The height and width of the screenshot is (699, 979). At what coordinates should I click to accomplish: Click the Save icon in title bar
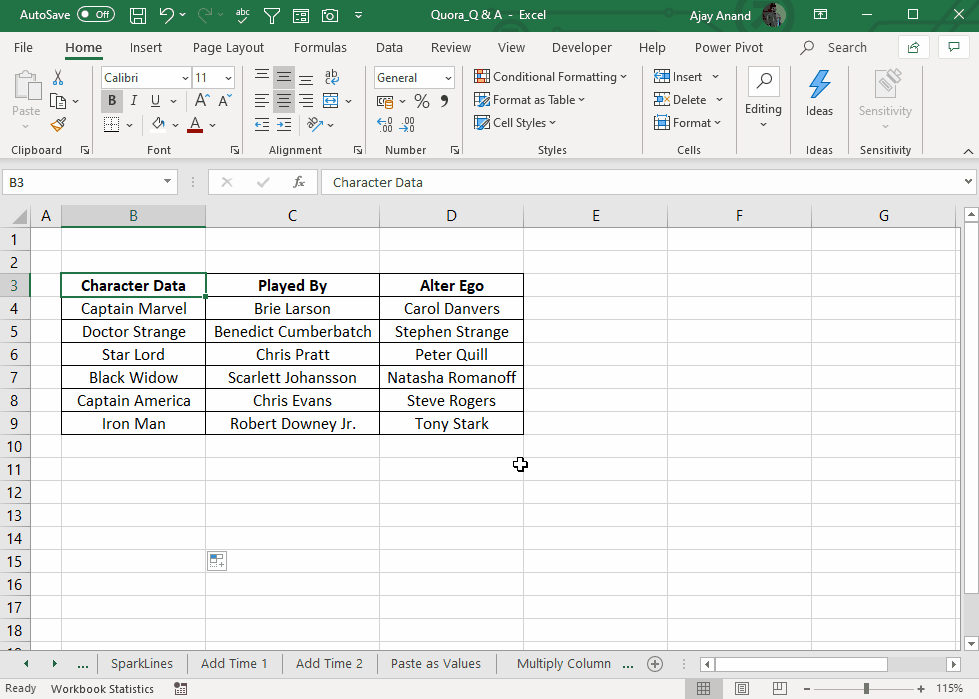point(137,16)
